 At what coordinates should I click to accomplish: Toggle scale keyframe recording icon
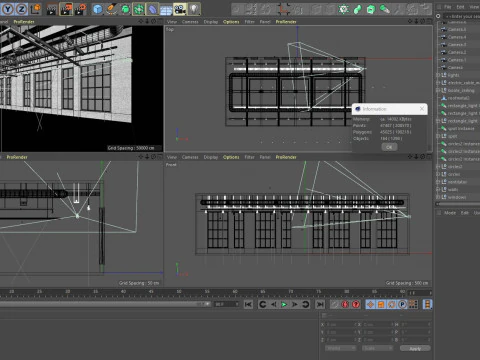pyautogui.click(x=381, y=304)
